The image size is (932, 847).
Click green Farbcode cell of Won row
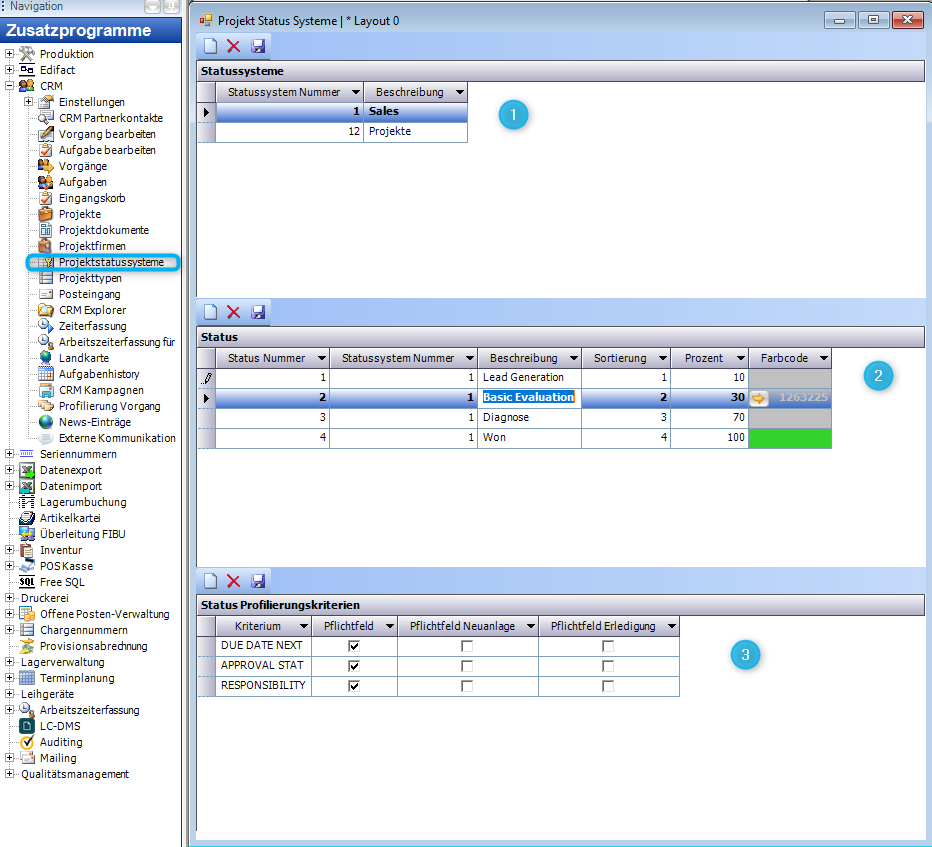point(790,438)
